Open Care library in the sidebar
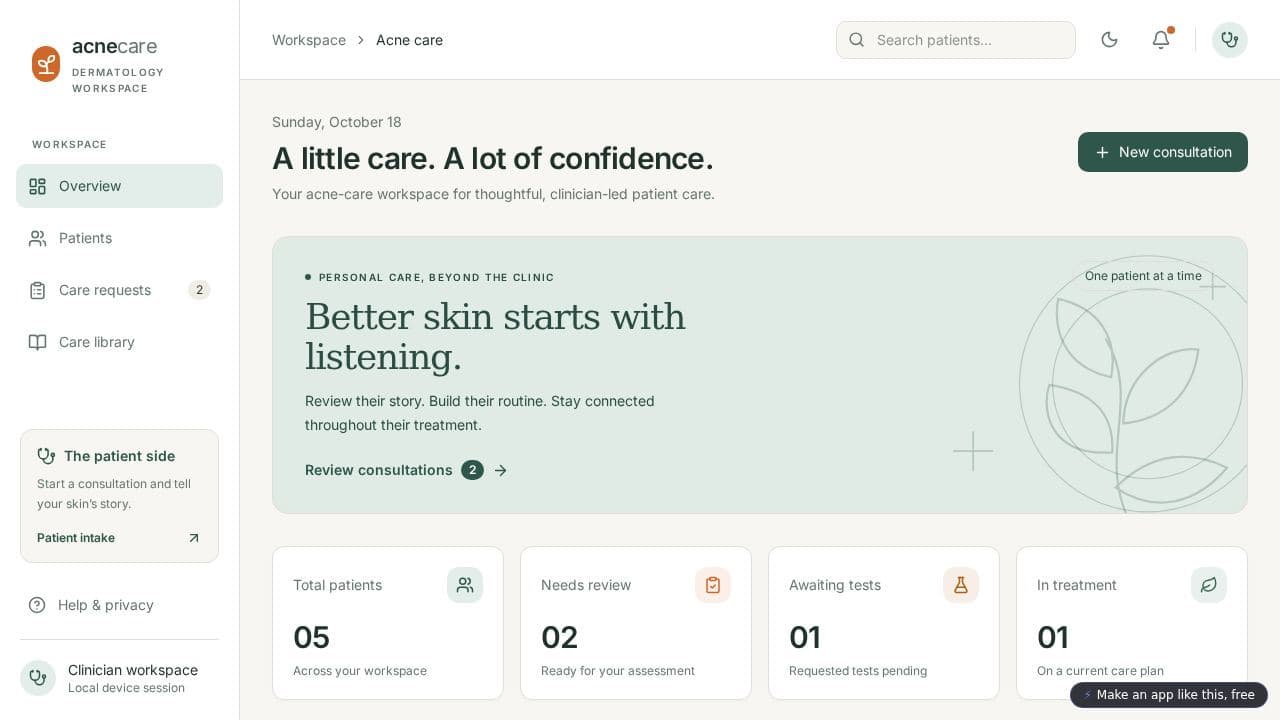1280x720 pixels. [119, 342]
